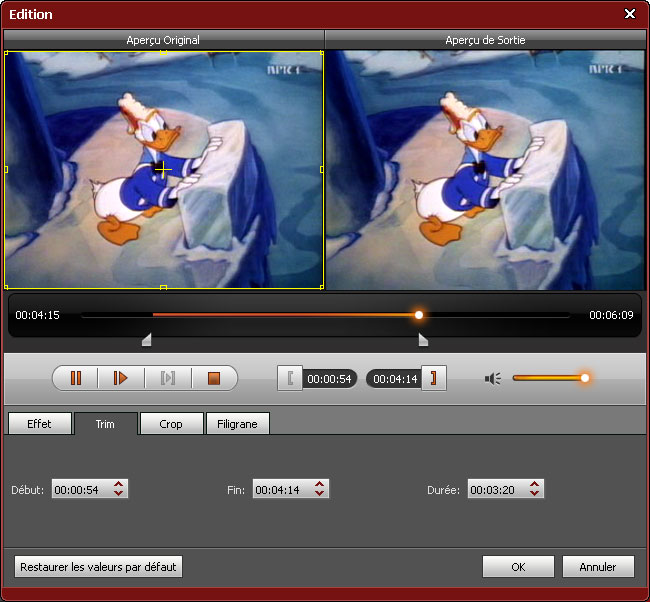Increase the Début time value

[119, 485]
